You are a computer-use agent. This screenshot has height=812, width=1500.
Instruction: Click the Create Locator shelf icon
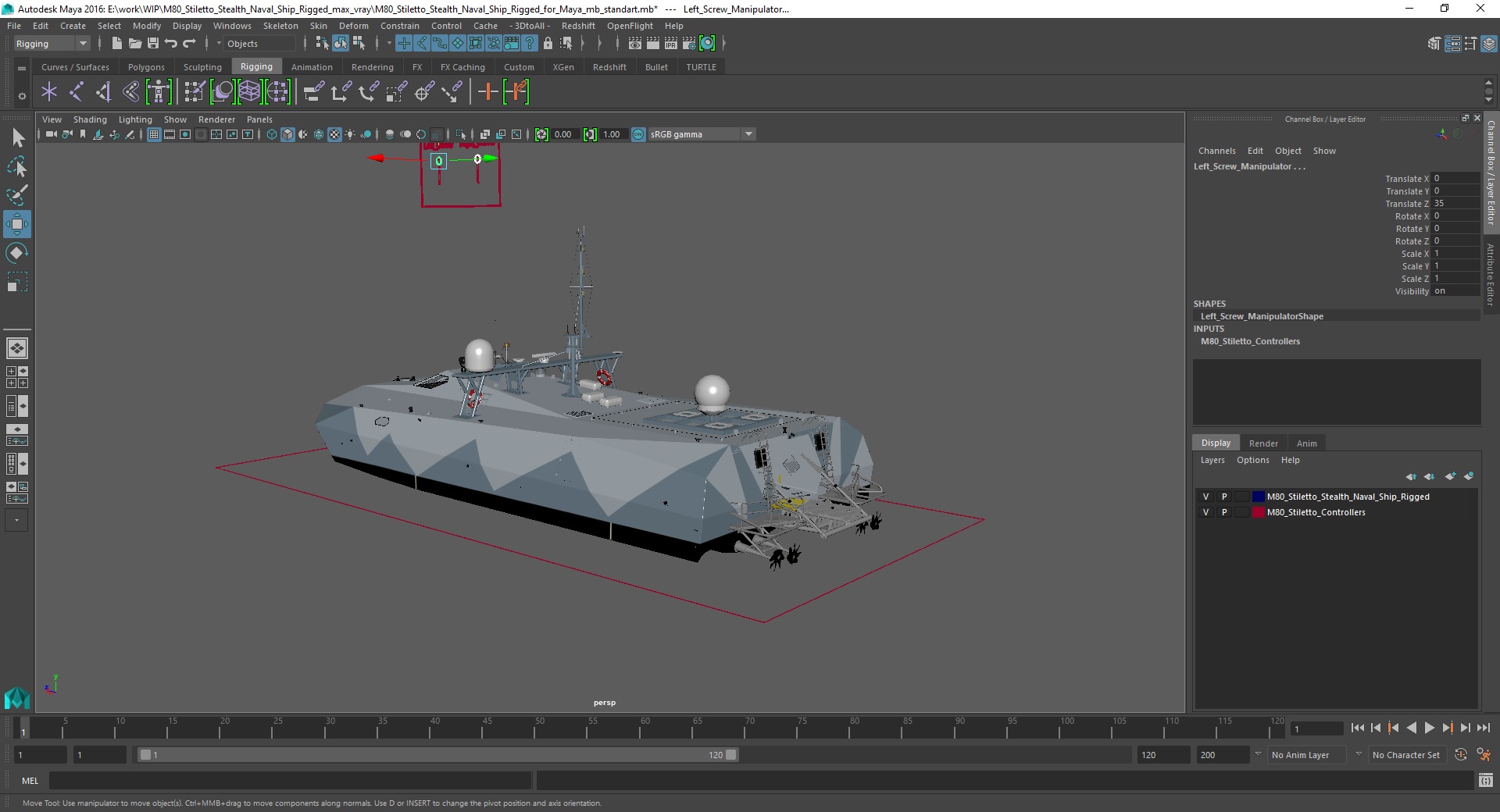coord(49,92)
